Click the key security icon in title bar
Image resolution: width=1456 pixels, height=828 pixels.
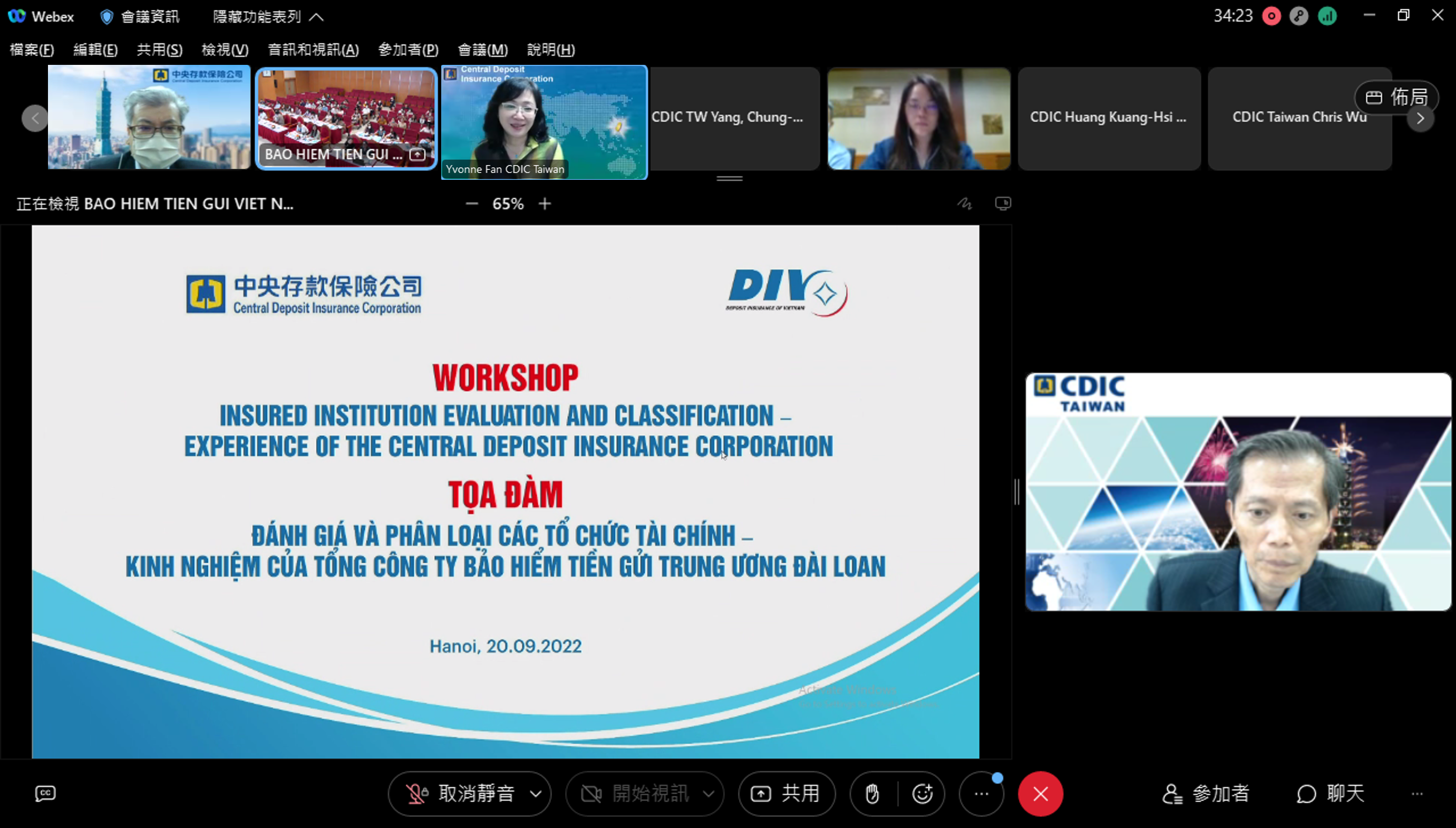1298,16
